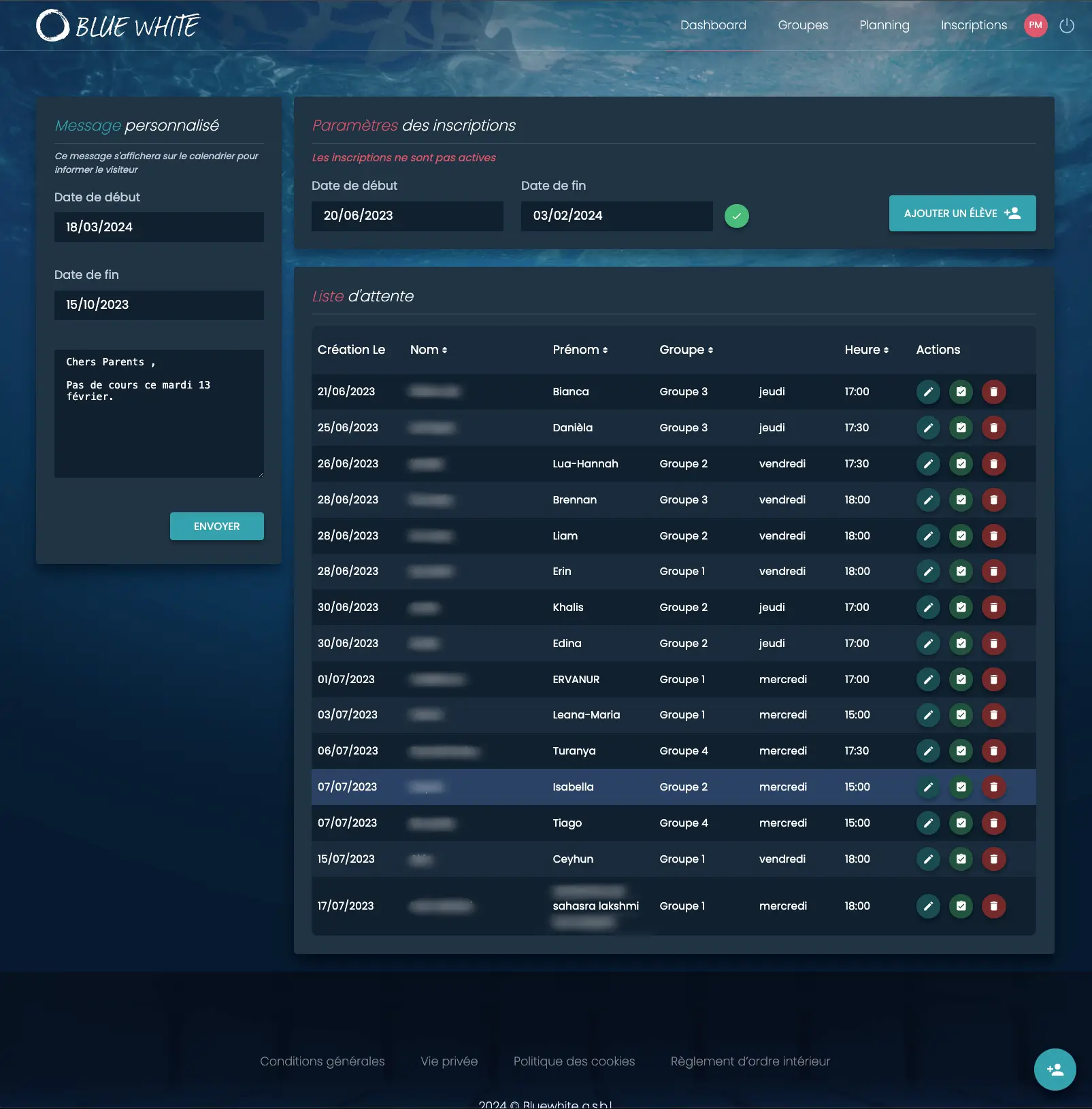Viewport: 1092px width, 1109px height.
Task: Sort the table by Prénom
Action: pyautogui.click(x=580, y=350)
